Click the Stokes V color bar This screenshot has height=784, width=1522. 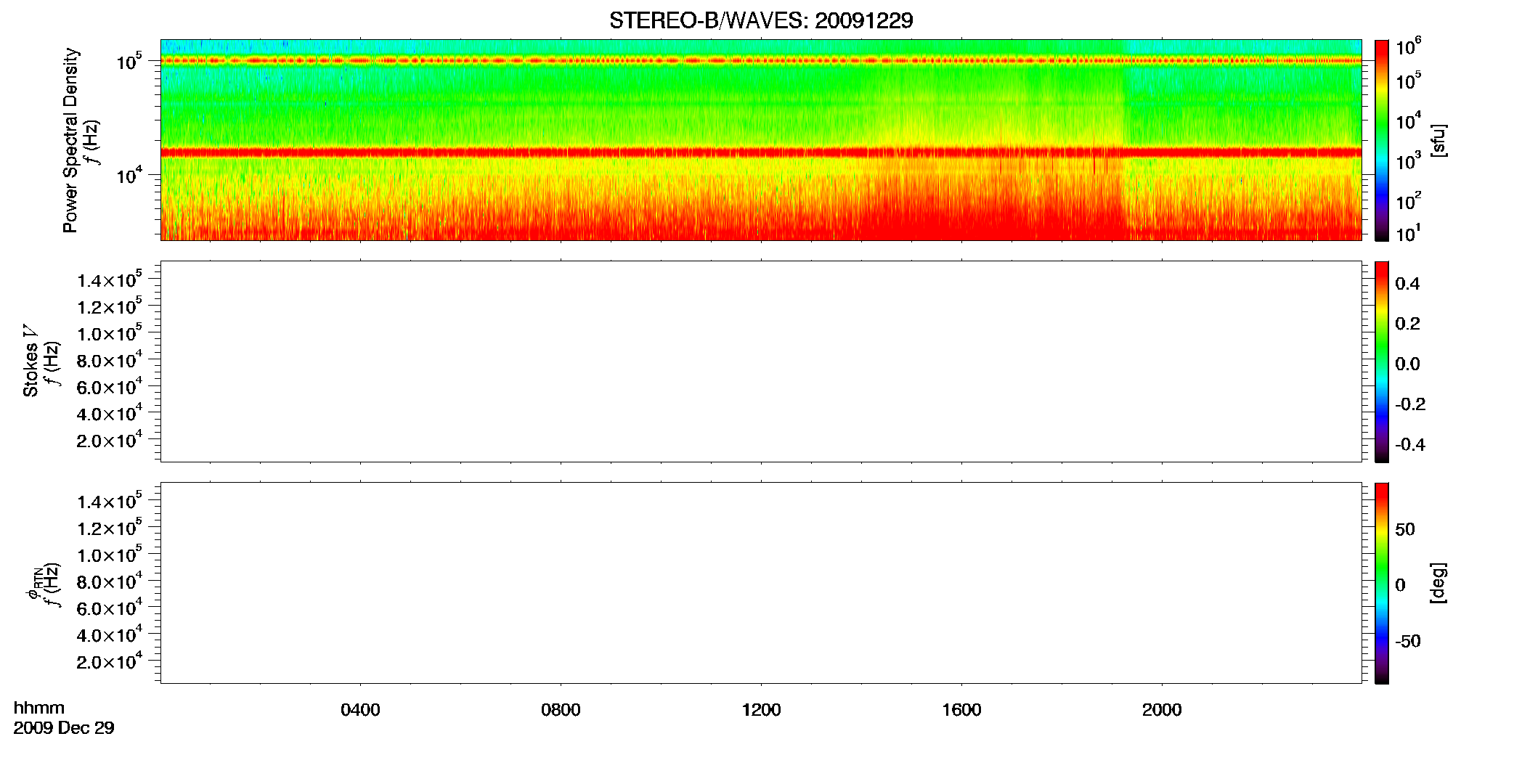pos(1382,362)
